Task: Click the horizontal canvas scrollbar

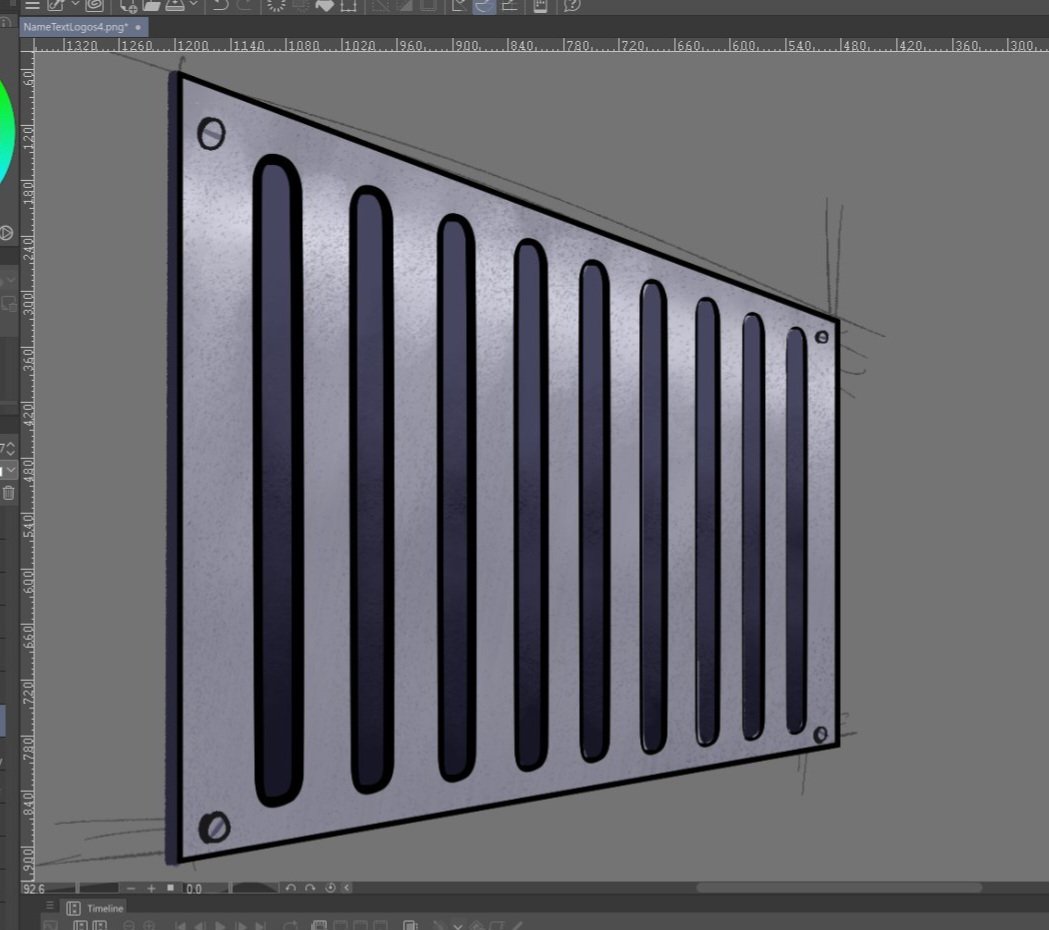Action: (839, 888)
